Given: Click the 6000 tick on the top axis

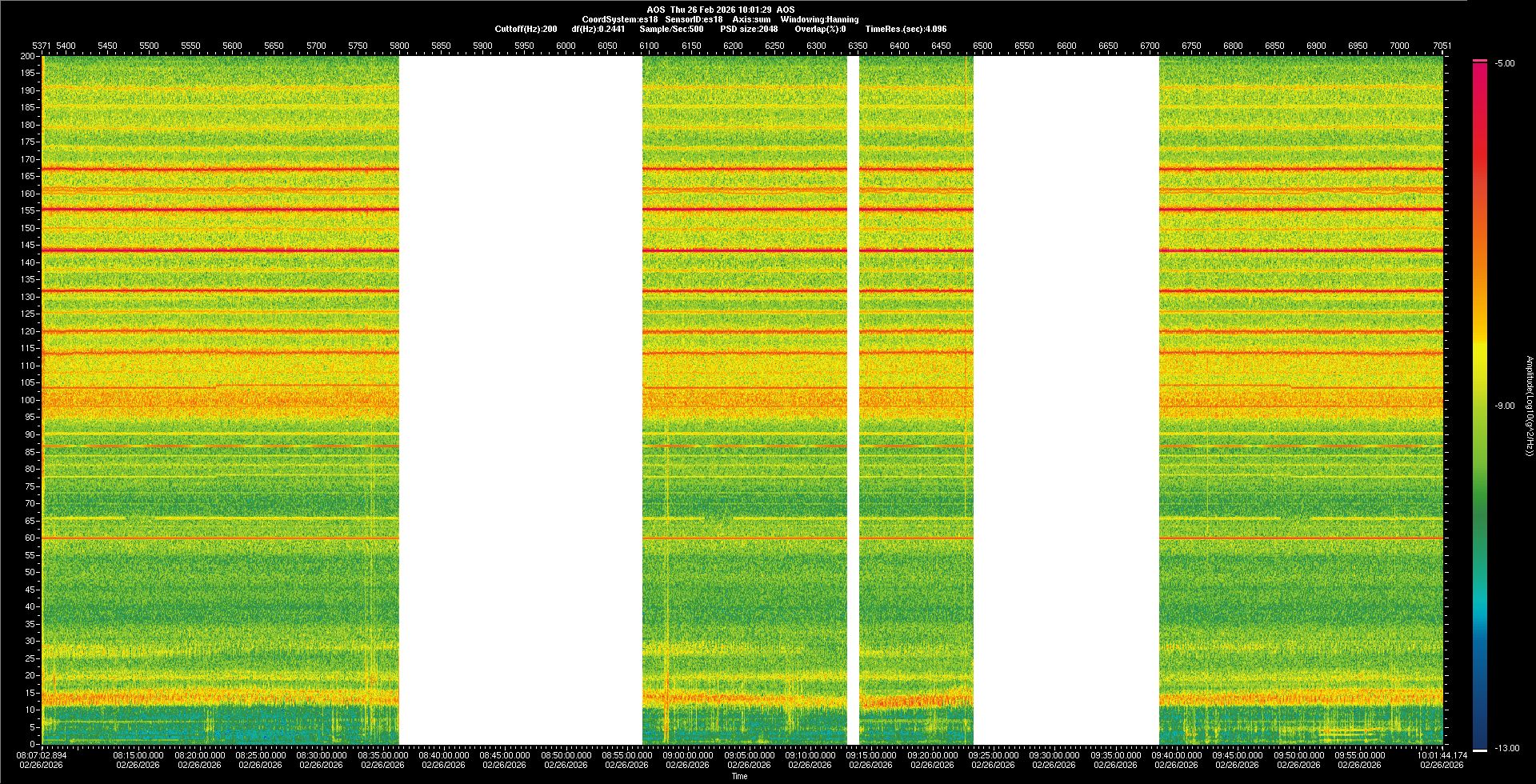Looking at the screenshot, I should [566, 46].
